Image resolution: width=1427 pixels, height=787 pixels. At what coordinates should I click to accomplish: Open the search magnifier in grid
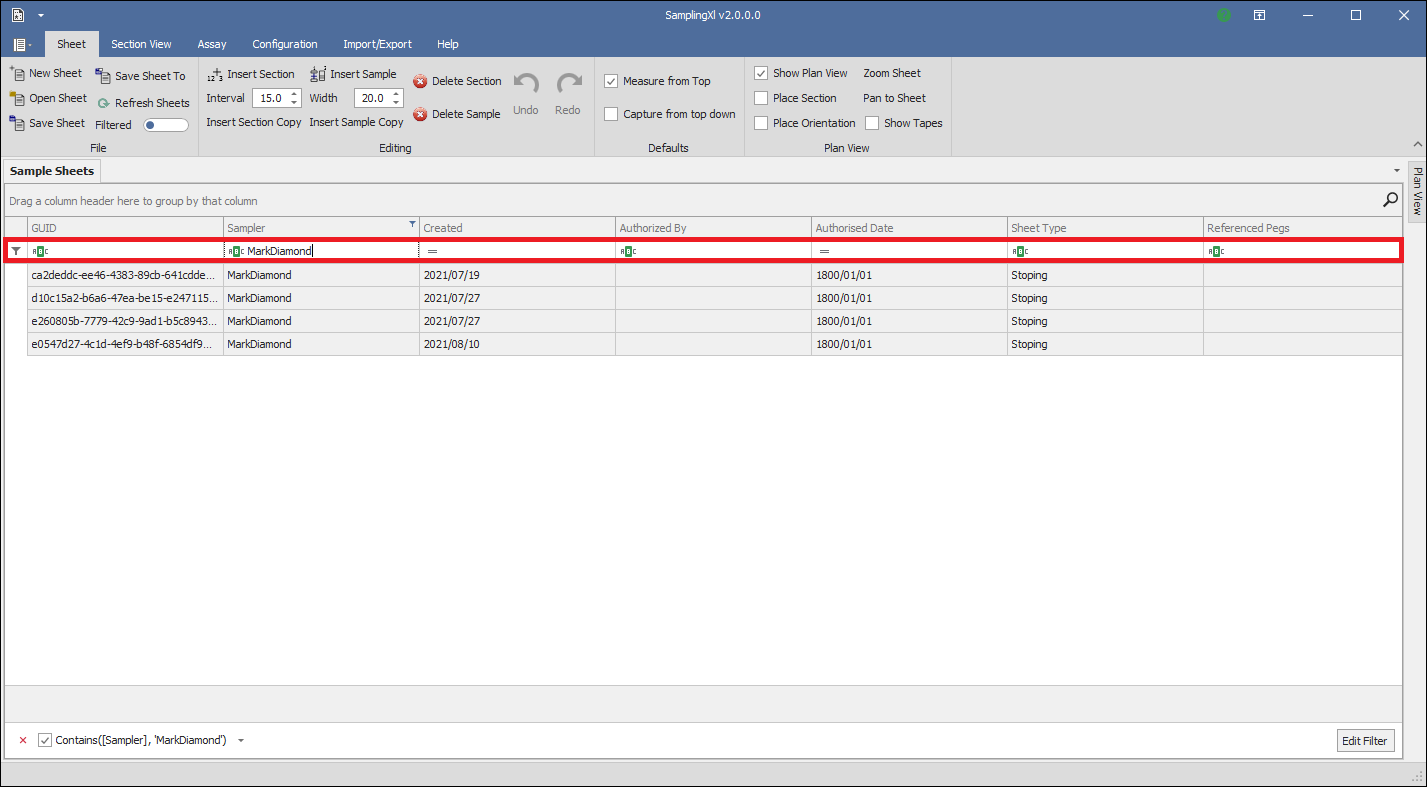pyautogui.click(x=1390, y=200)
